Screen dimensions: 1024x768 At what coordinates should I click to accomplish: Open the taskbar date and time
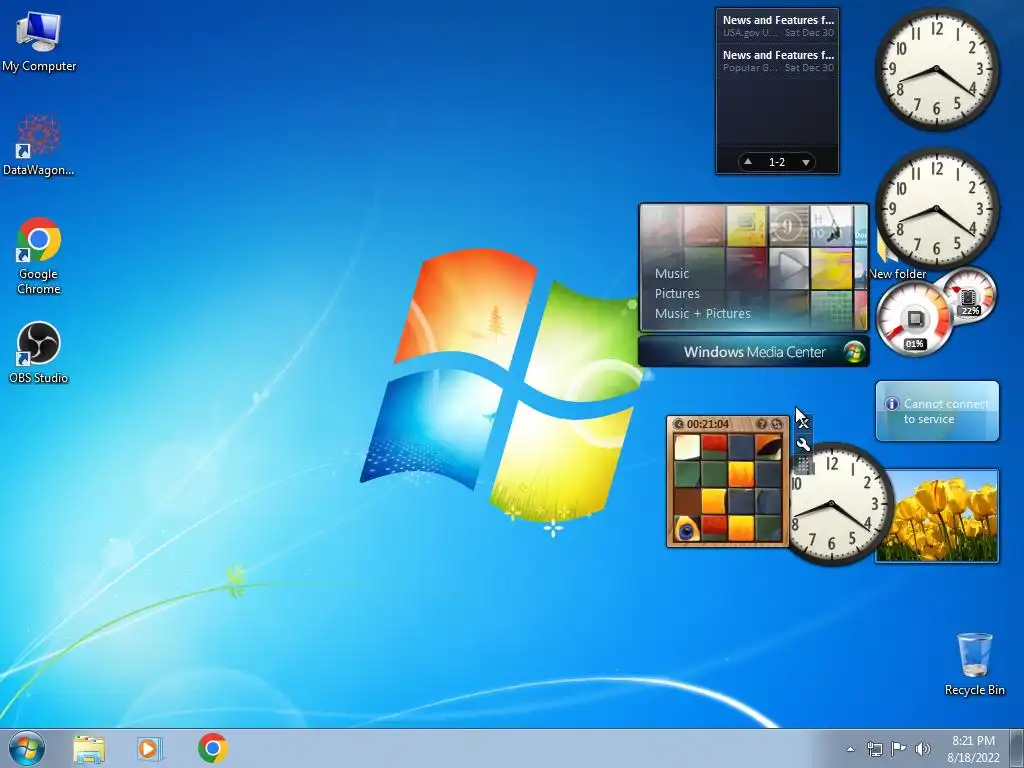[973, 749]
